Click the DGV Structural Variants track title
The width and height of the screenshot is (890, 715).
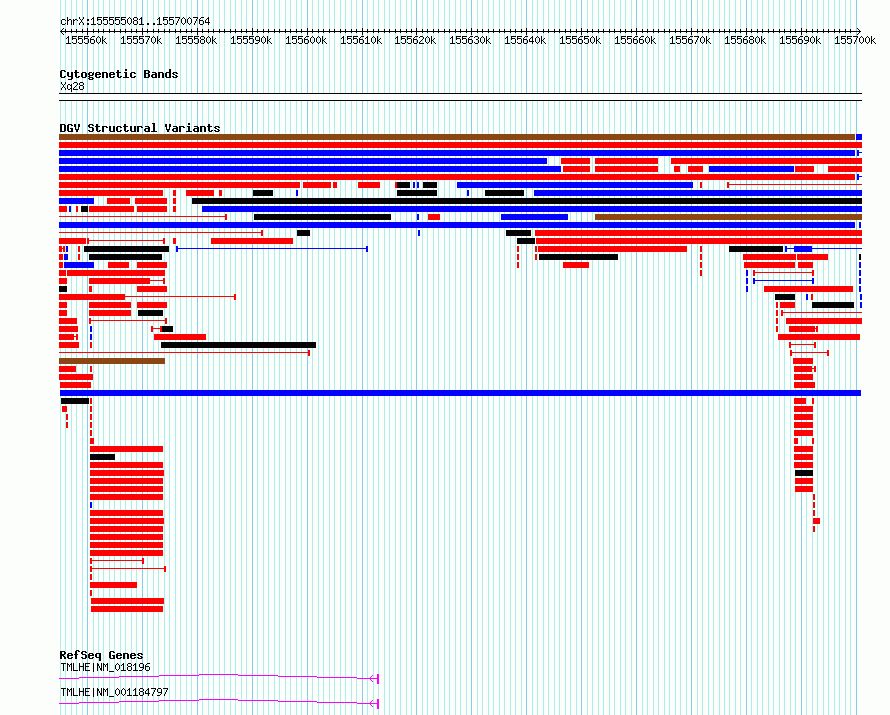pos(140,128)
